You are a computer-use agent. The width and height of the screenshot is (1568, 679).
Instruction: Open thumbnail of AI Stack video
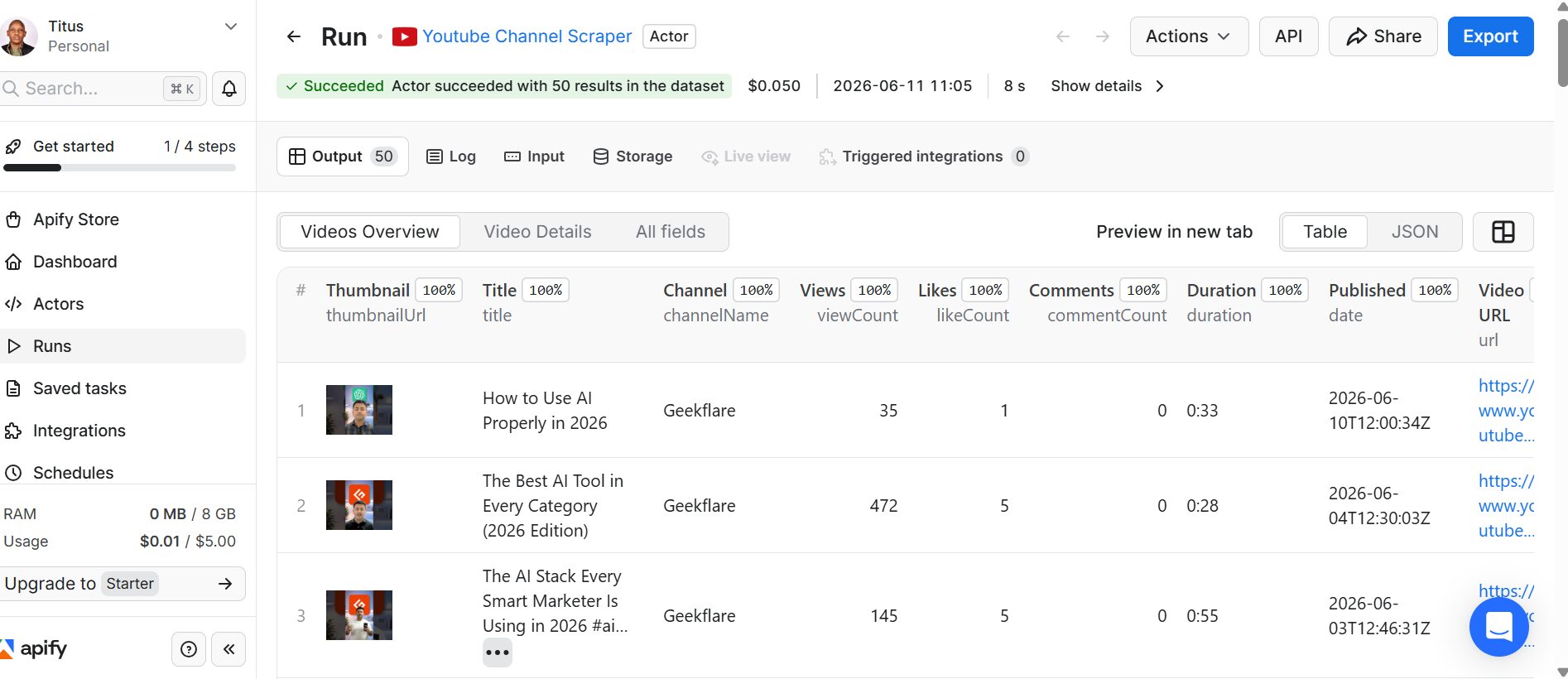[359, 615]
